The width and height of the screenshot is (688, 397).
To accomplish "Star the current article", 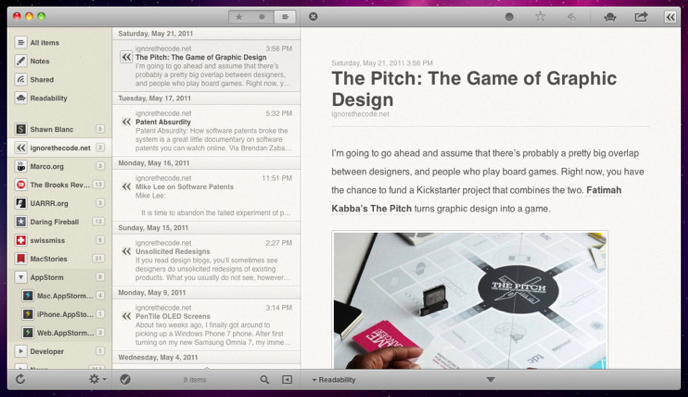I will pyautogui.click(x=540, y=17).
